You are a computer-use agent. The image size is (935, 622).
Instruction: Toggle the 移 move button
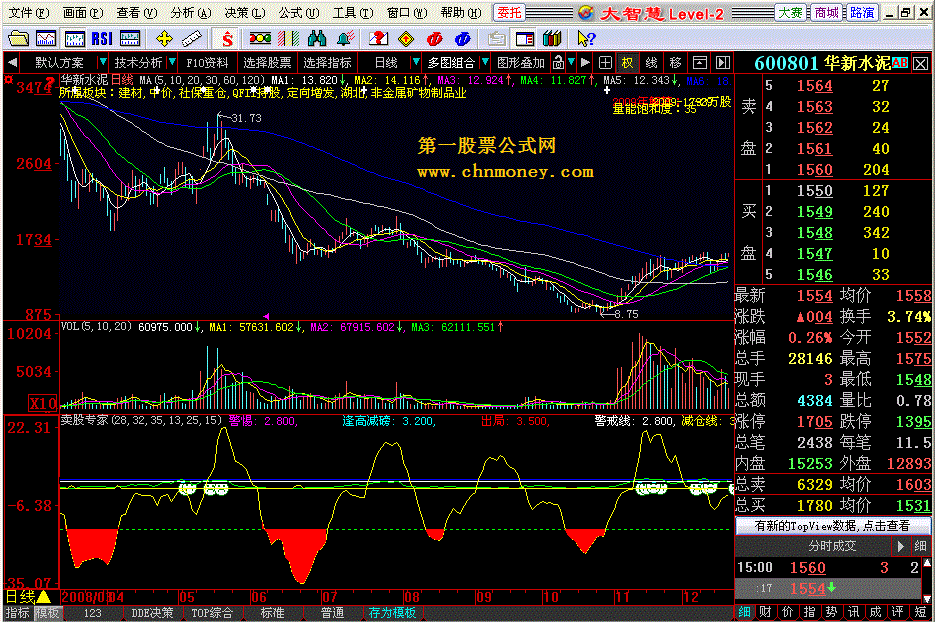(x=675, y=62)
